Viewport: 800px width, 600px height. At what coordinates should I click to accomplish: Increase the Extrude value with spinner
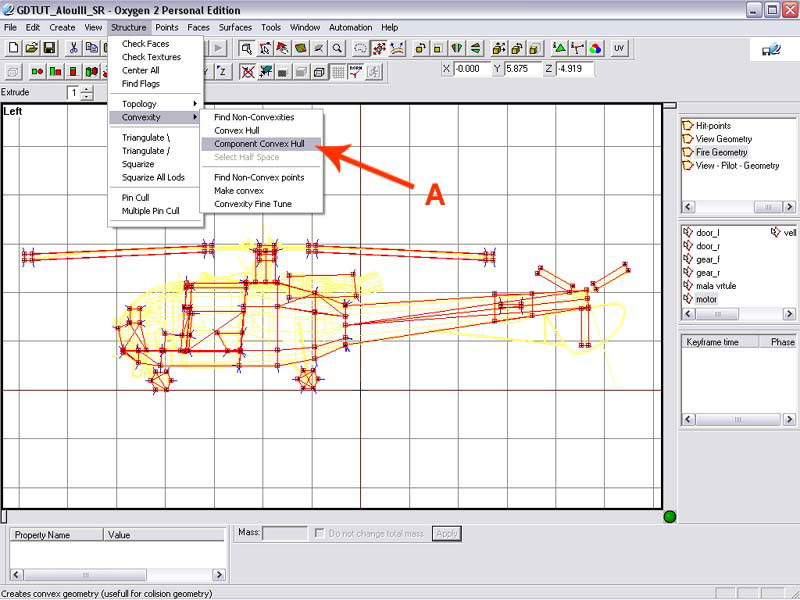click(87, 89)
